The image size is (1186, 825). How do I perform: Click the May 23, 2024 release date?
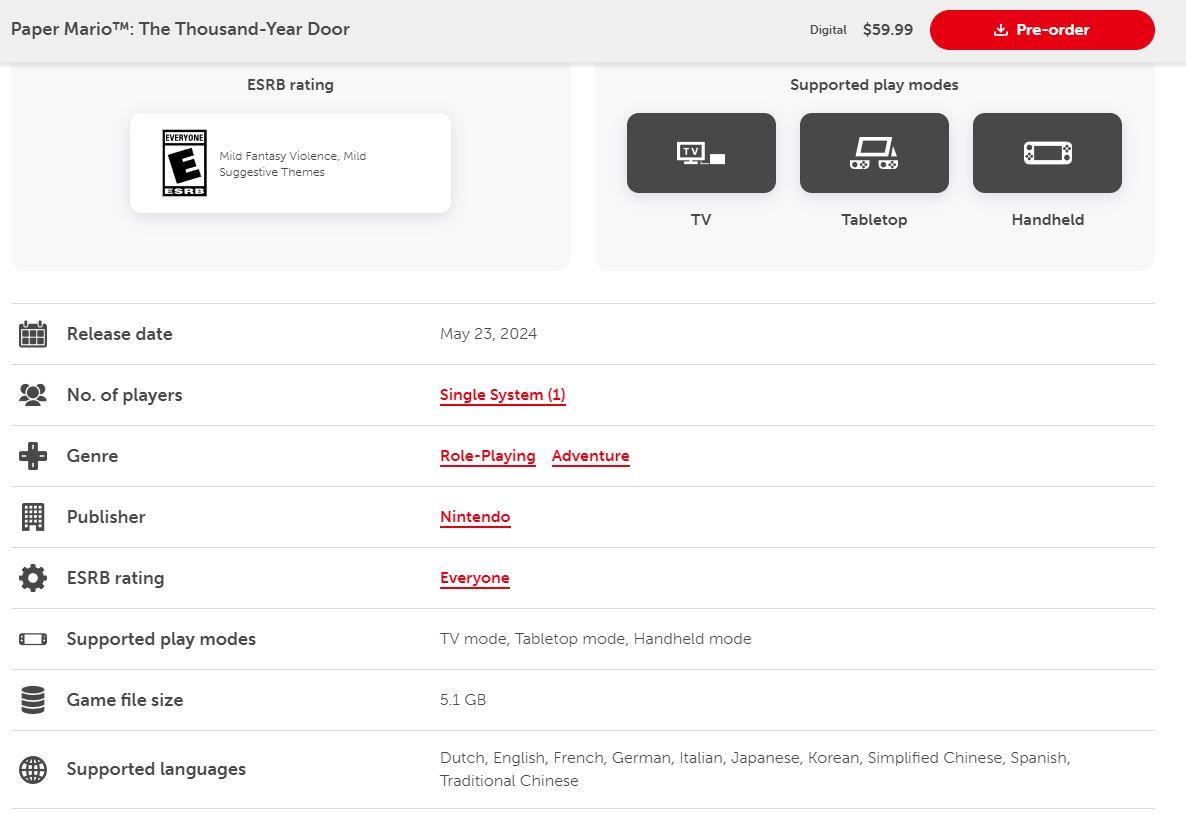489,334
